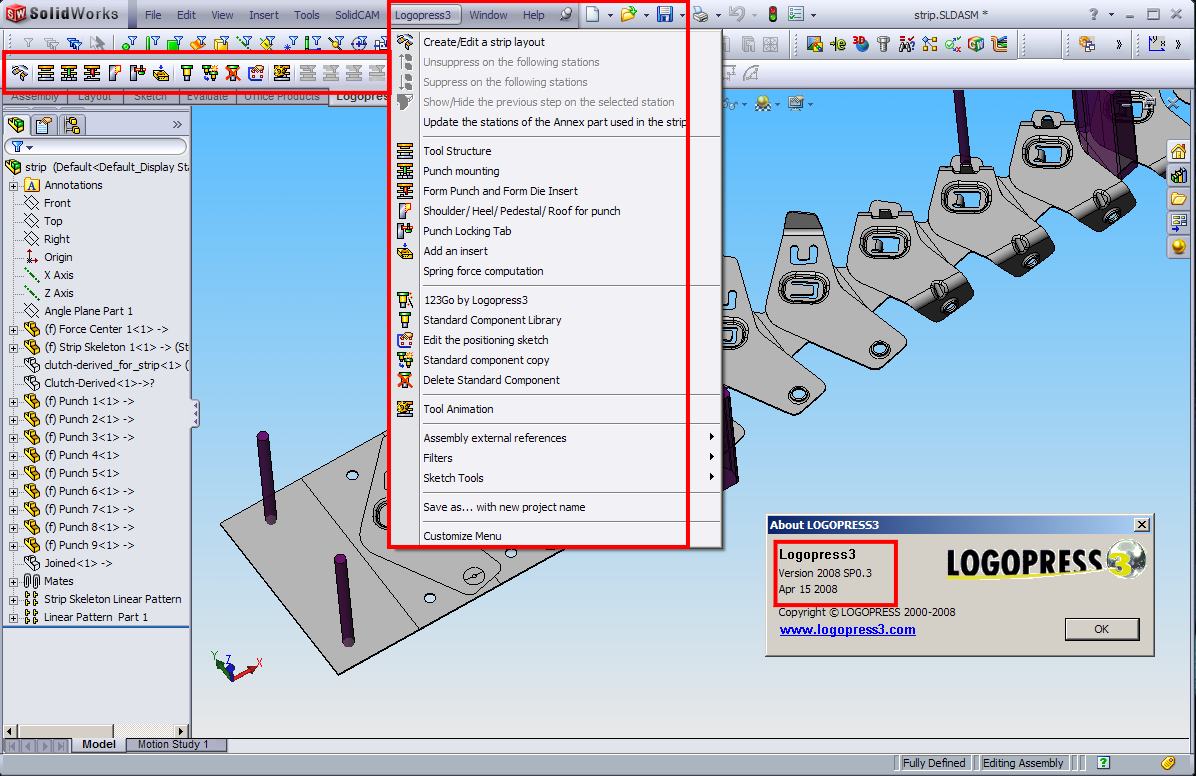This screenshot has height=776, width=1196.
Task: Expand the Annotations tree node
Action: point(13,185)
